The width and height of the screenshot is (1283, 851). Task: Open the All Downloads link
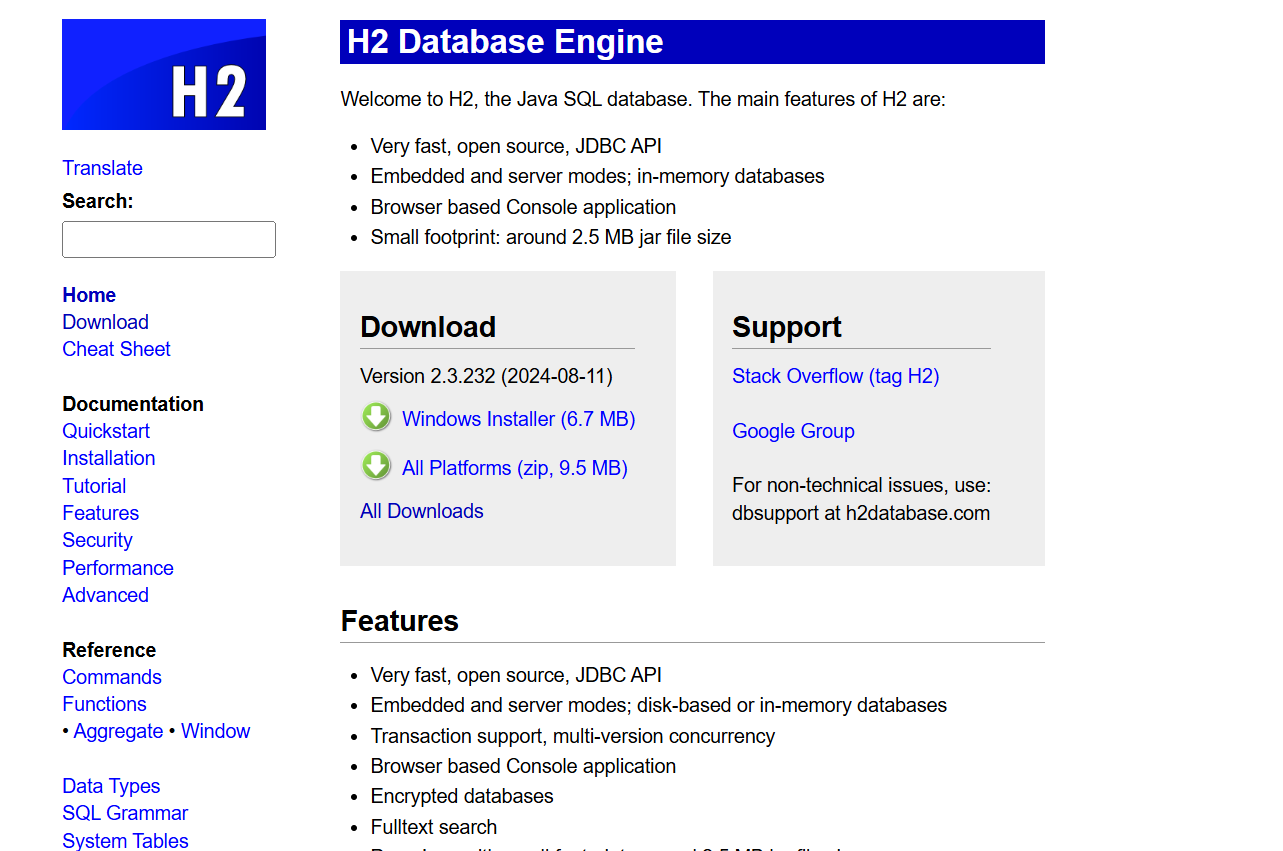(421, 511)
